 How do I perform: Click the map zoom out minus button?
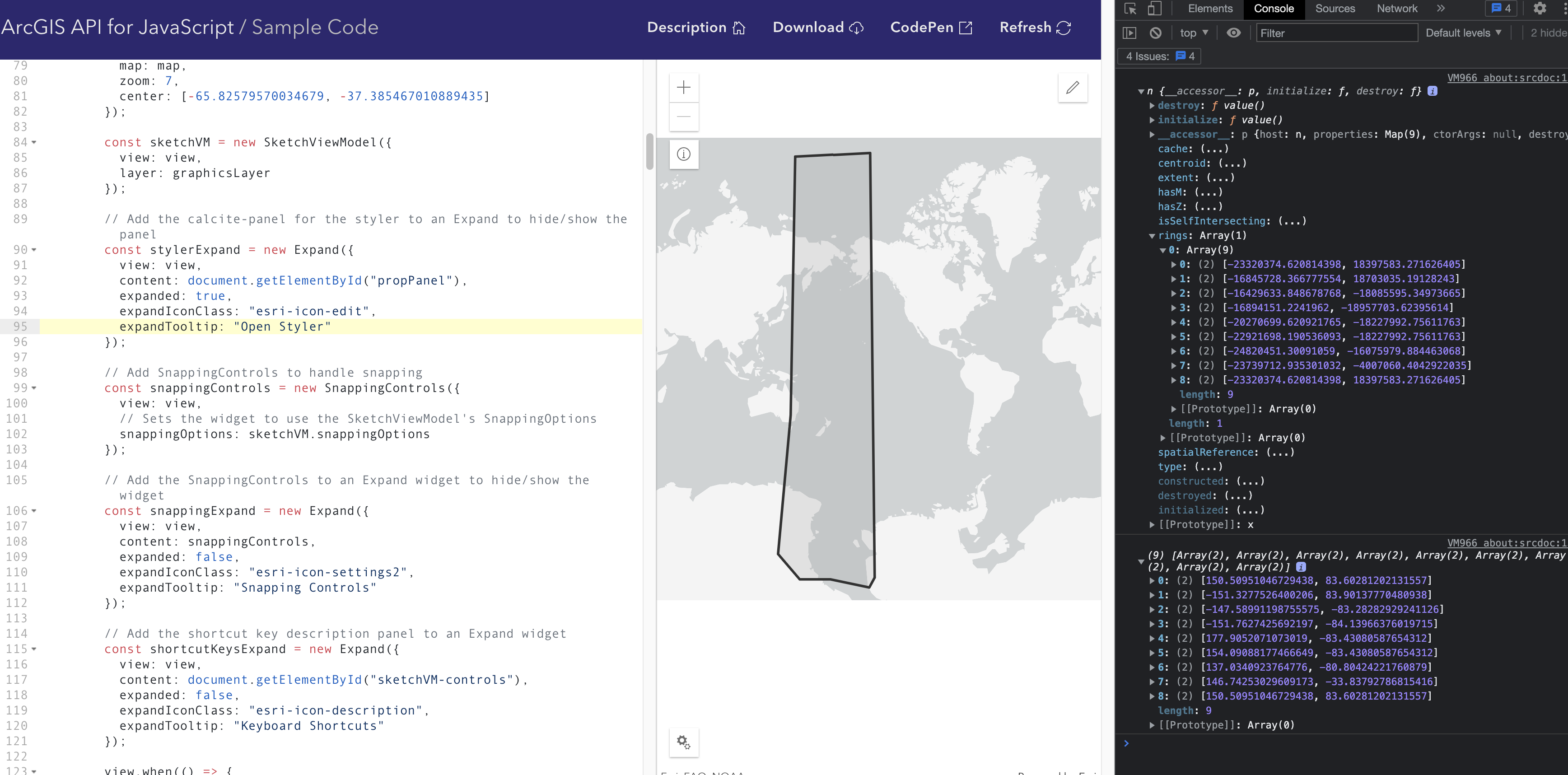tap(684, 117)
